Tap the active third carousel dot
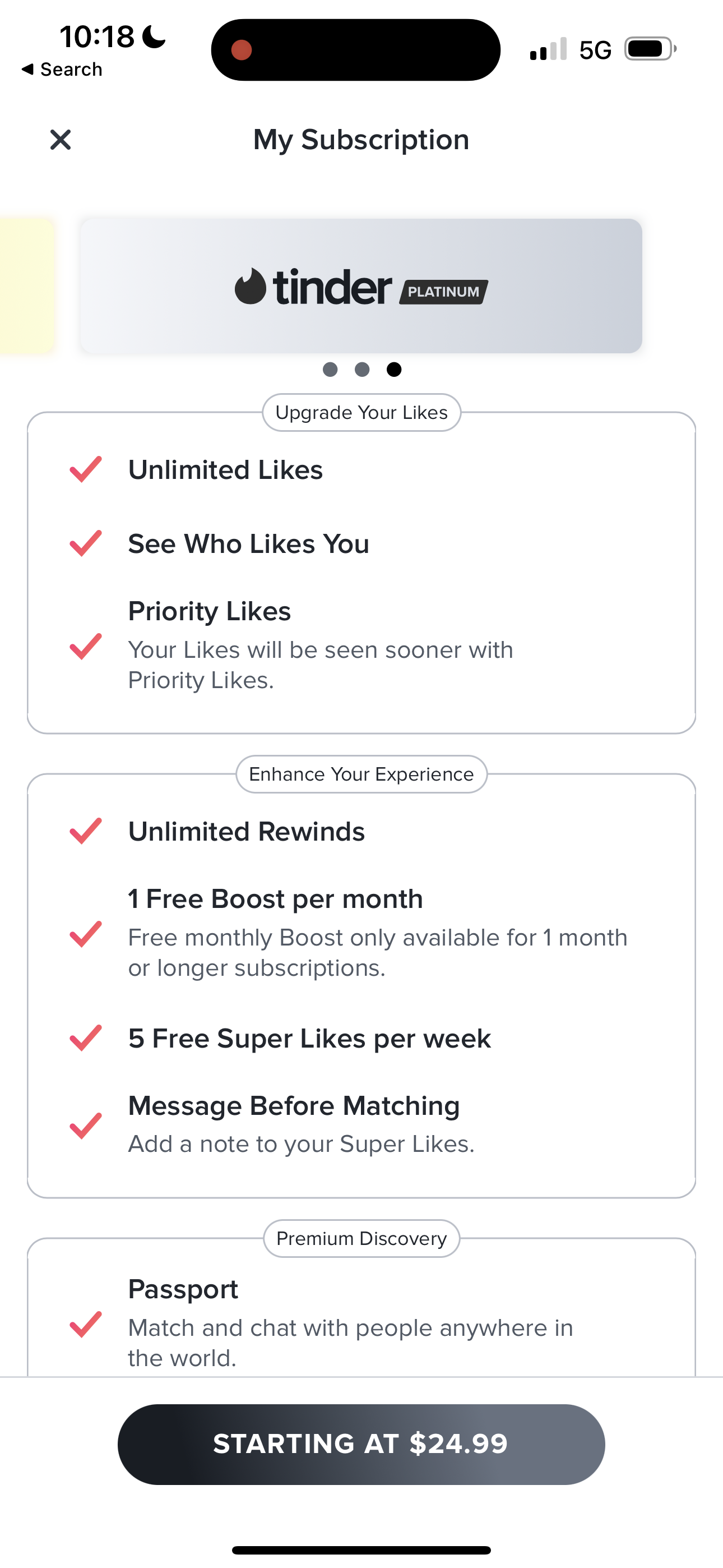723x1568 pixels. pyautogui.click(x=395, y=370)
